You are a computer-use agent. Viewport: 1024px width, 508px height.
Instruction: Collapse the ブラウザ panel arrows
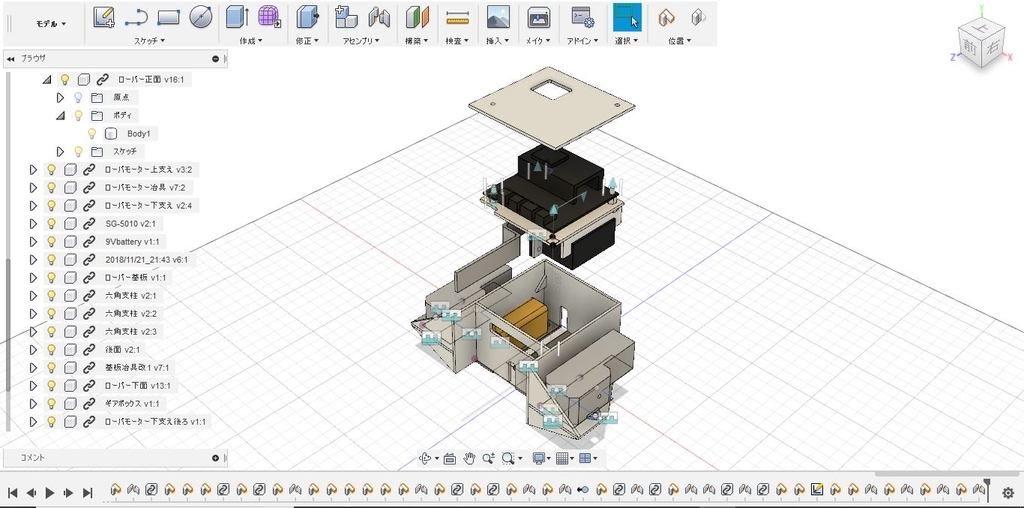pos(10,59)
